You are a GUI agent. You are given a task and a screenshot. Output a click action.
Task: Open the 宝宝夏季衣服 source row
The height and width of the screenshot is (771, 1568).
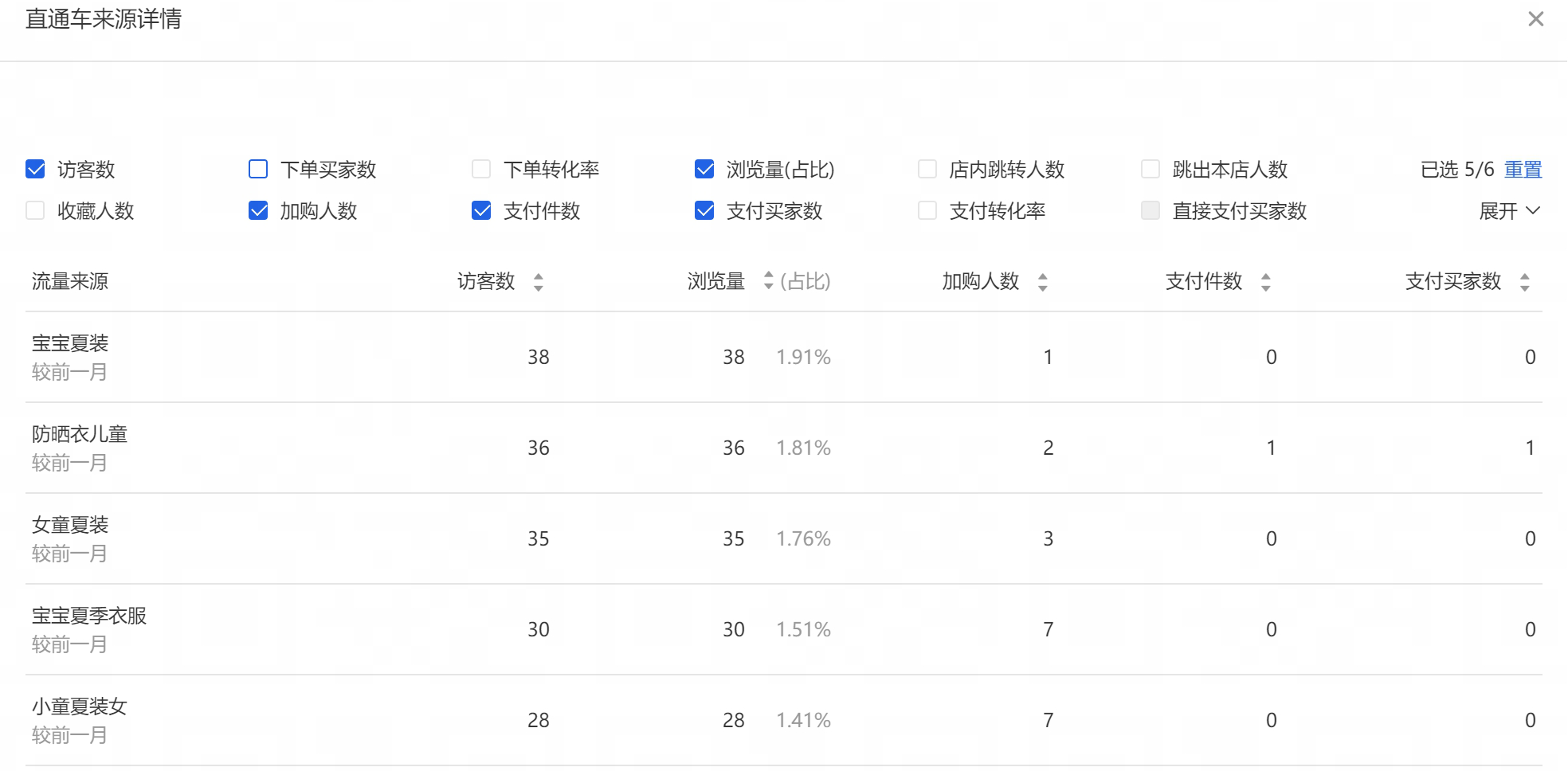point(89,616)
